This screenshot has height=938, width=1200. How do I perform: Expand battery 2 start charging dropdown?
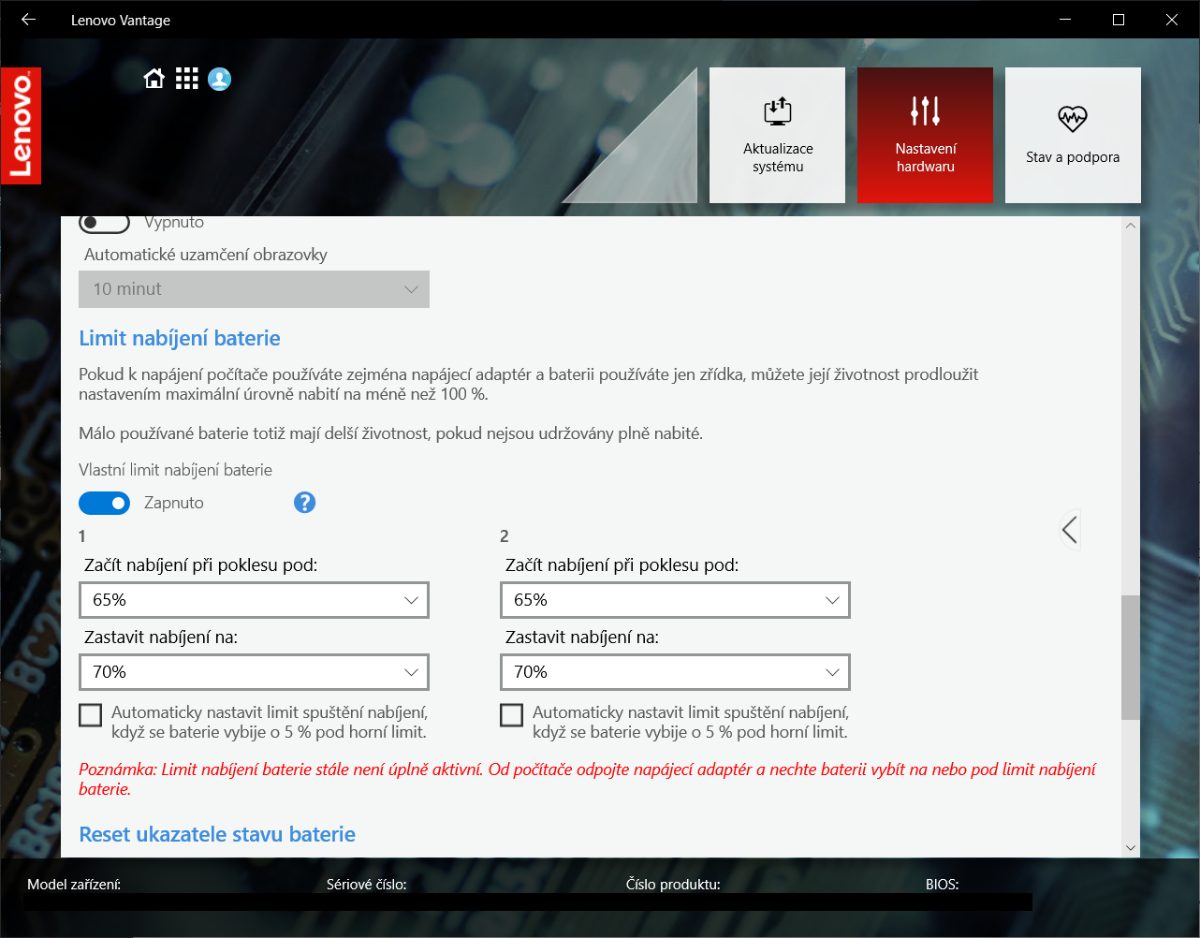tap(675, 600)
